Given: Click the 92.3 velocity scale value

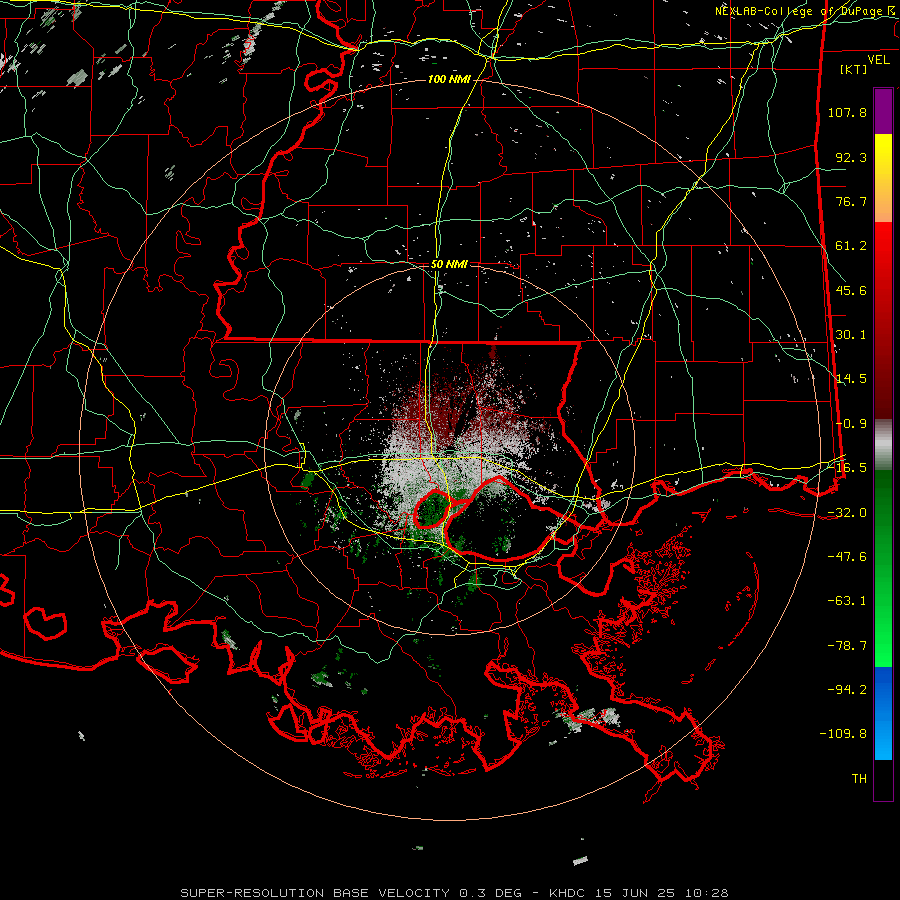Looking at the screenshot, I should coord(851,157).
